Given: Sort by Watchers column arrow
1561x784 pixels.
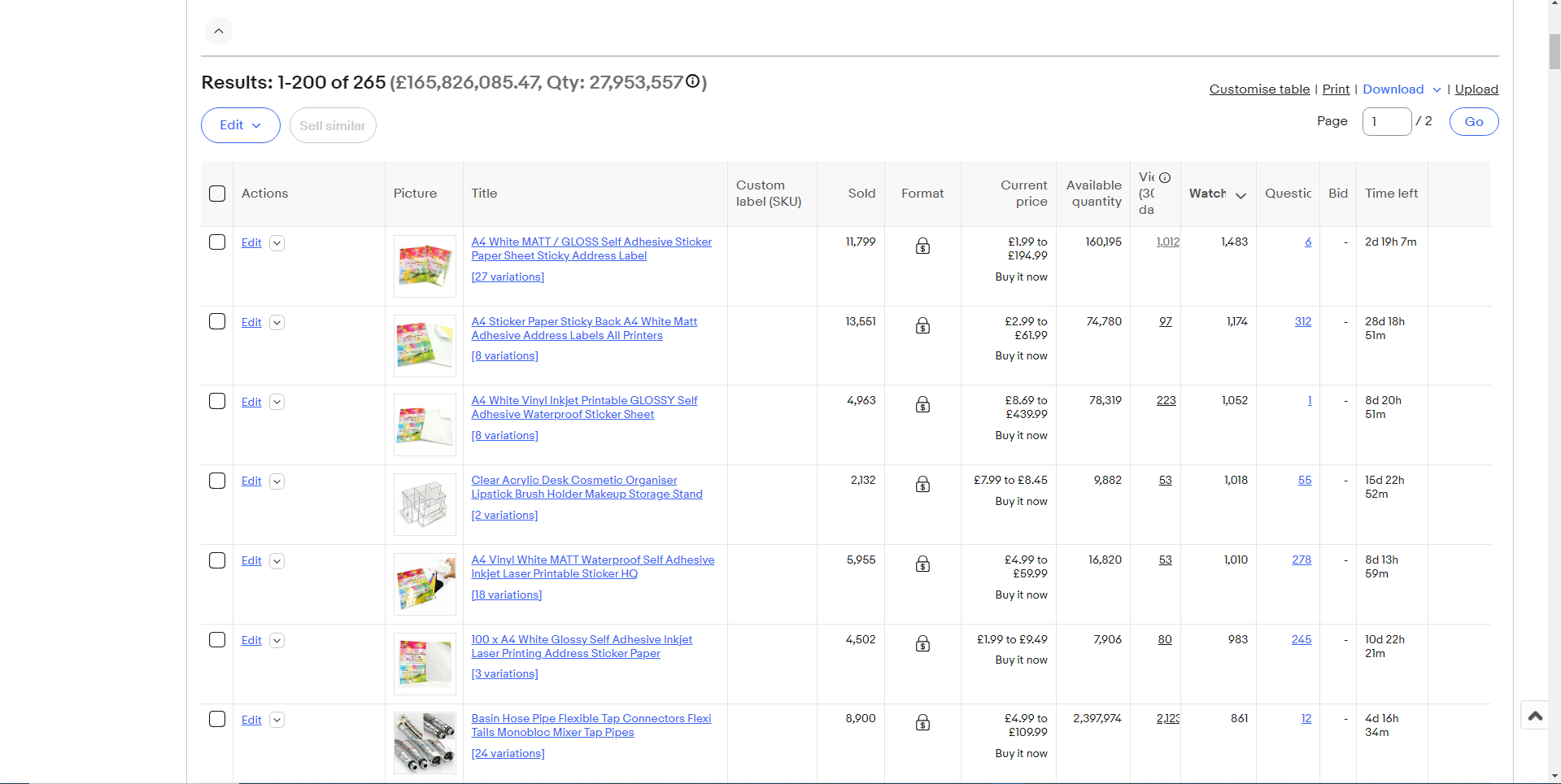Looking at the screenshot, I should (1241, 194).
